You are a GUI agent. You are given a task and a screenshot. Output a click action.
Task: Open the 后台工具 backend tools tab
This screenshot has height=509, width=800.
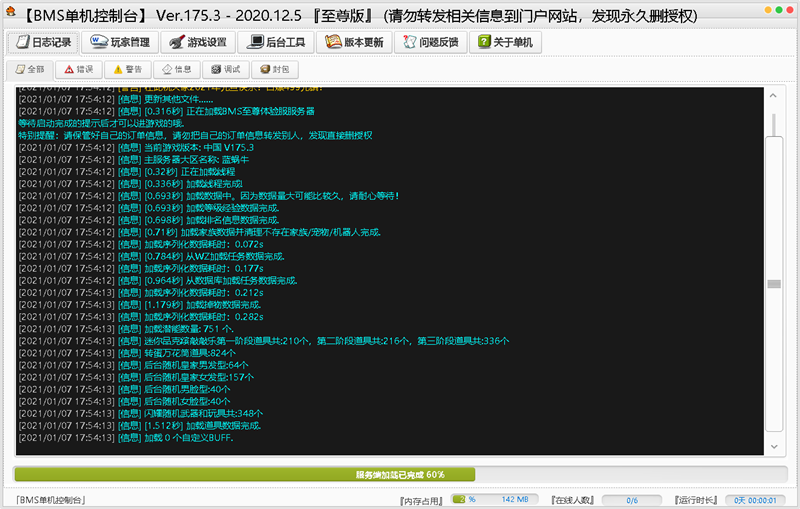tap(276, 42)
